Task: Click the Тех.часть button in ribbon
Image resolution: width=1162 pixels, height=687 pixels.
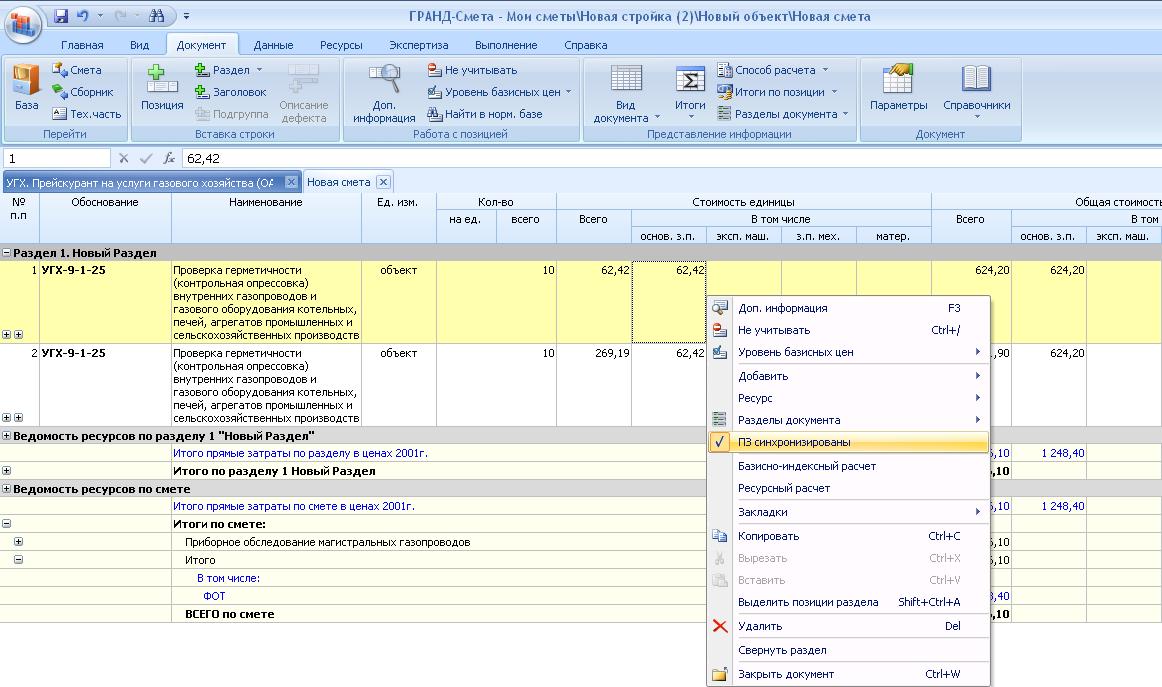Action: coord(87,114)
